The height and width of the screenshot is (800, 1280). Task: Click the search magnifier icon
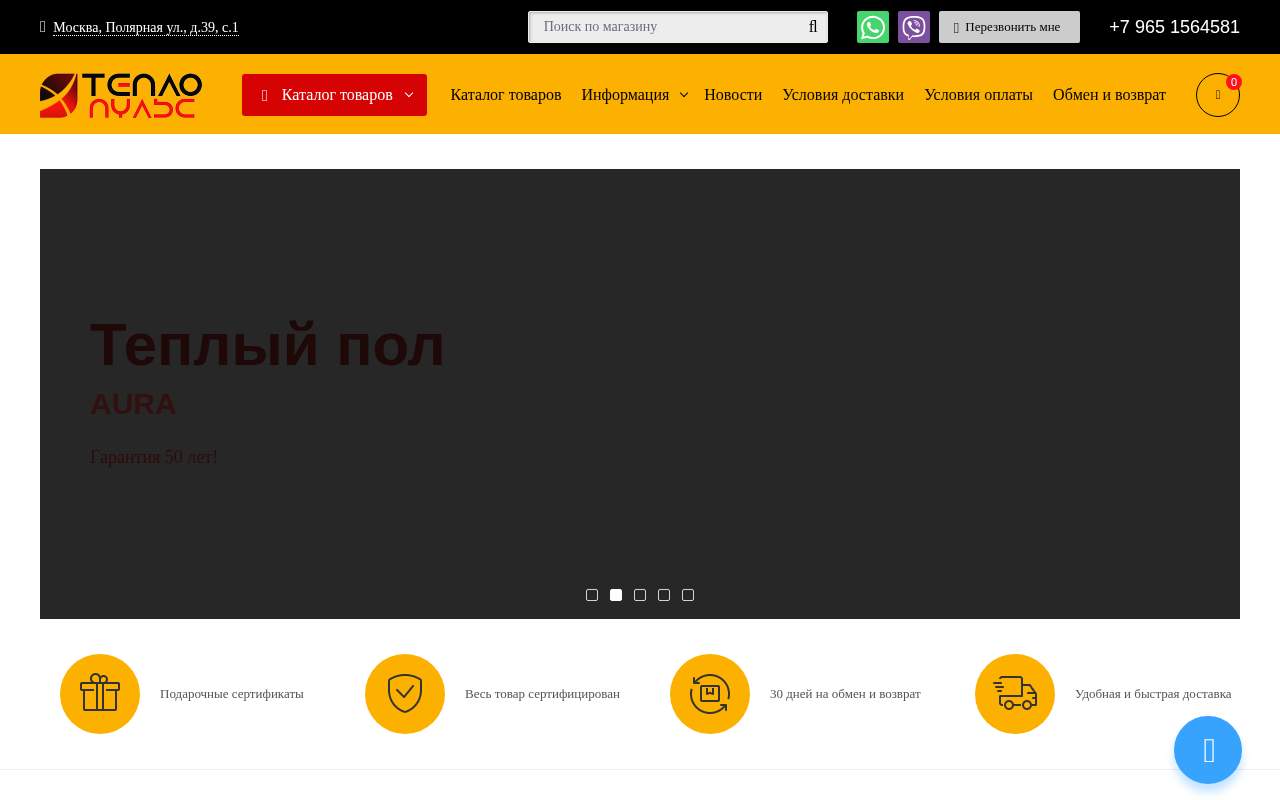813,27
